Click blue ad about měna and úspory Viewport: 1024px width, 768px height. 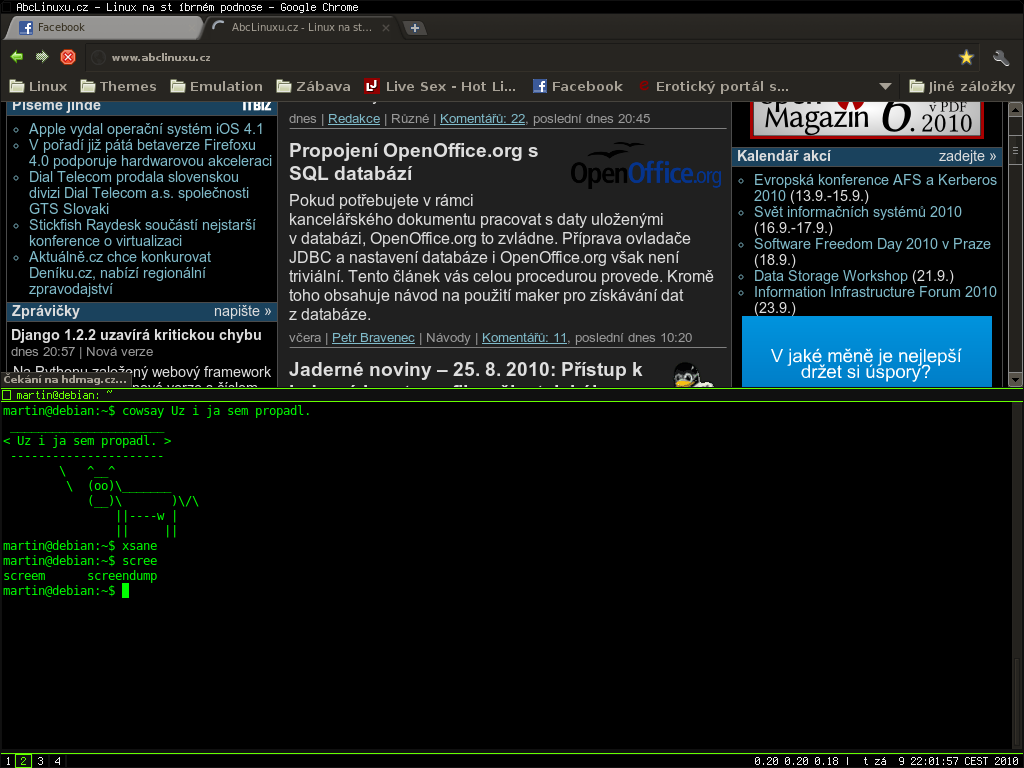click(867, 352)
